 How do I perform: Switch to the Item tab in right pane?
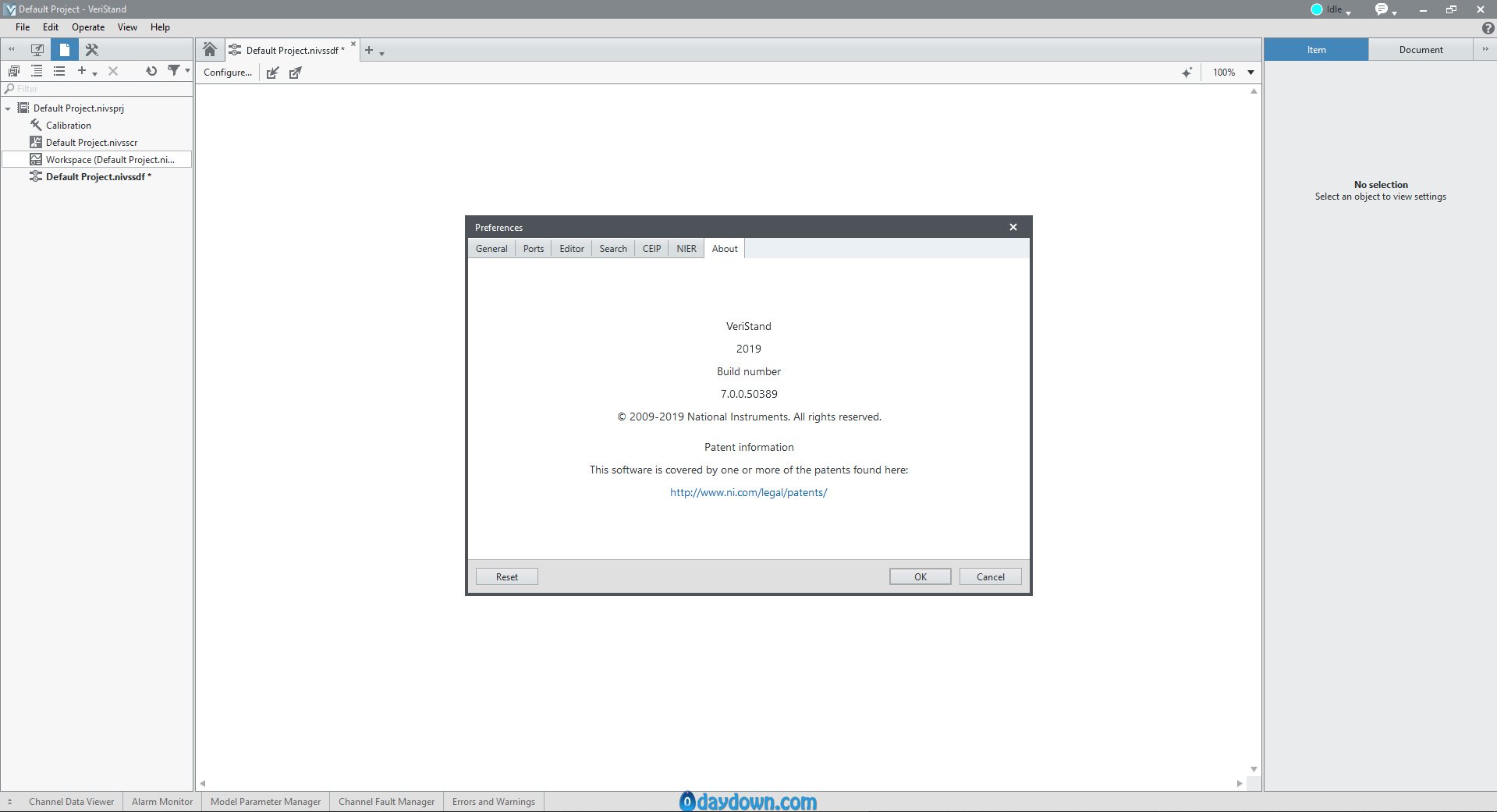click(1316, 50)
